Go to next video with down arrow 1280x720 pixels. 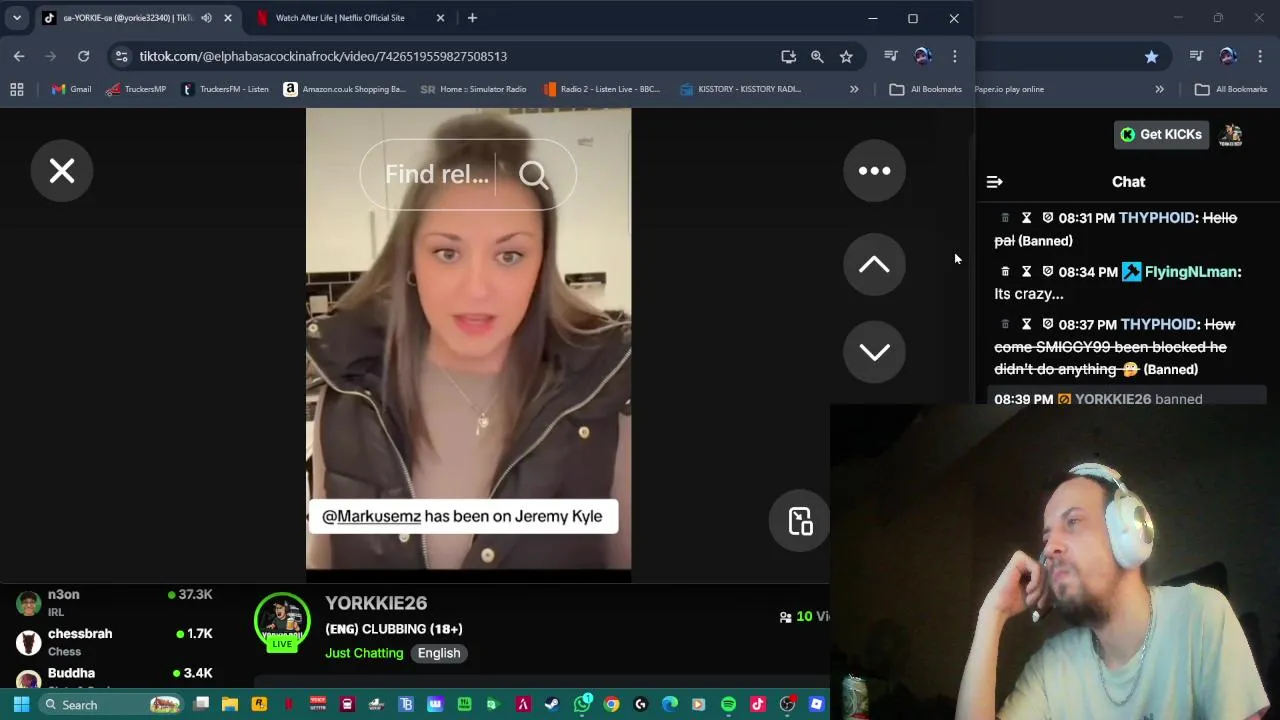tap(874, 351)
